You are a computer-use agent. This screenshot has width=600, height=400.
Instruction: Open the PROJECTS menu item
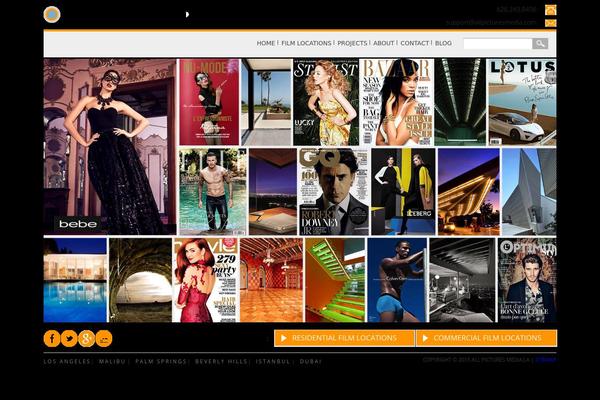click(352, 43)
